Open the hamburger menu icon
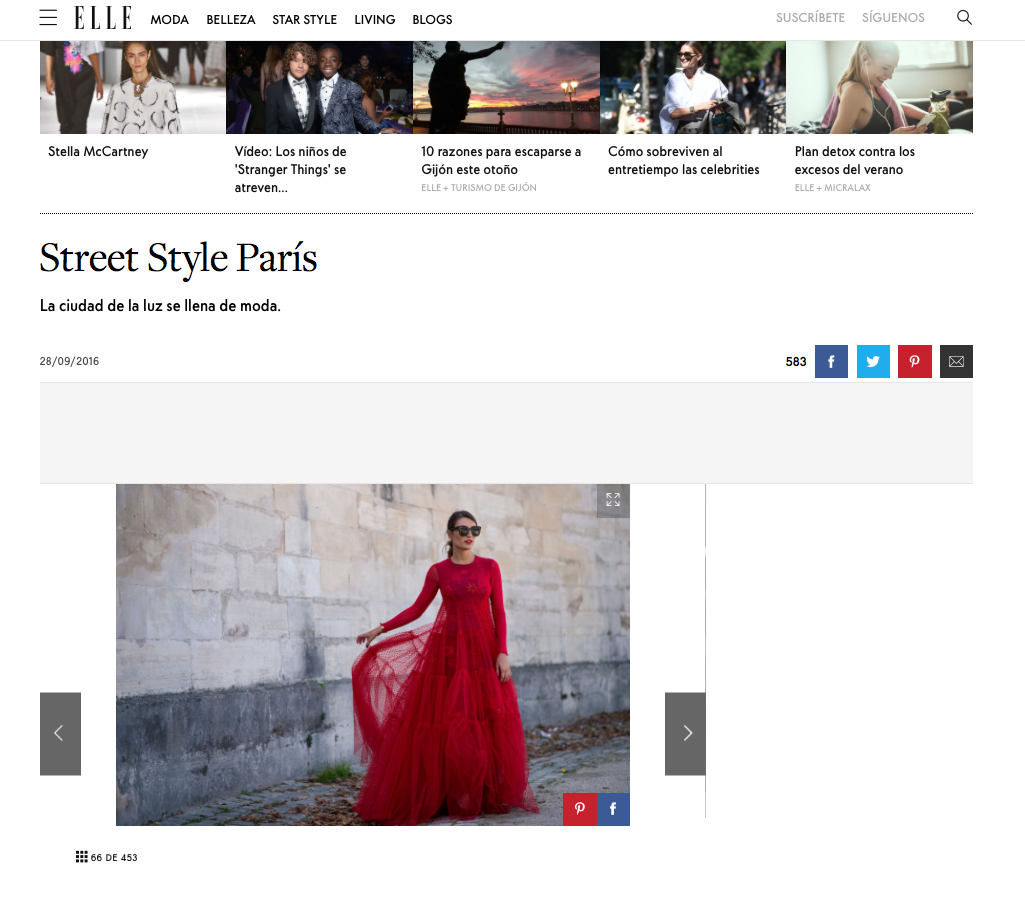This screenshot has height=901, width=1025. (48, 18)
